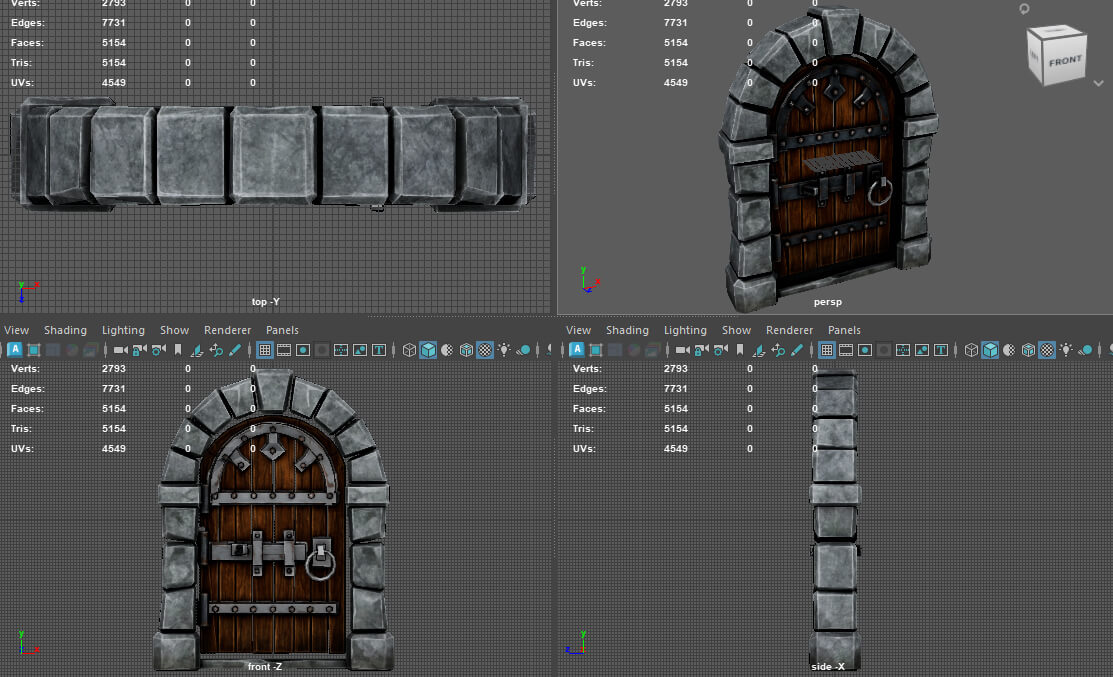
Task: Click Lock Camera icon in side view panel
Action: coord(701,350)
